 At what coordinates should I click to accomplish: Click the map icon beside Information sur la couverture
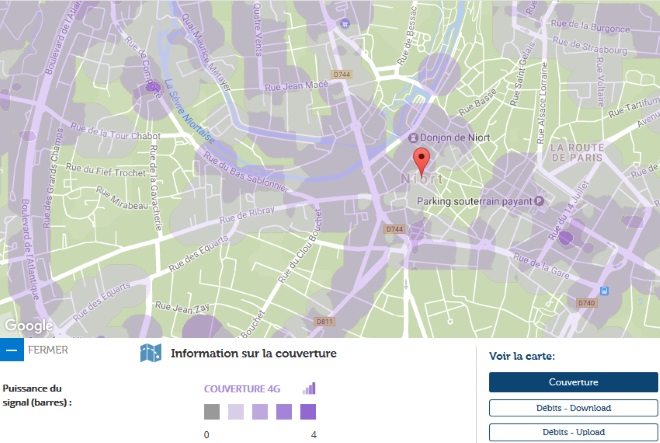[151, 353]
